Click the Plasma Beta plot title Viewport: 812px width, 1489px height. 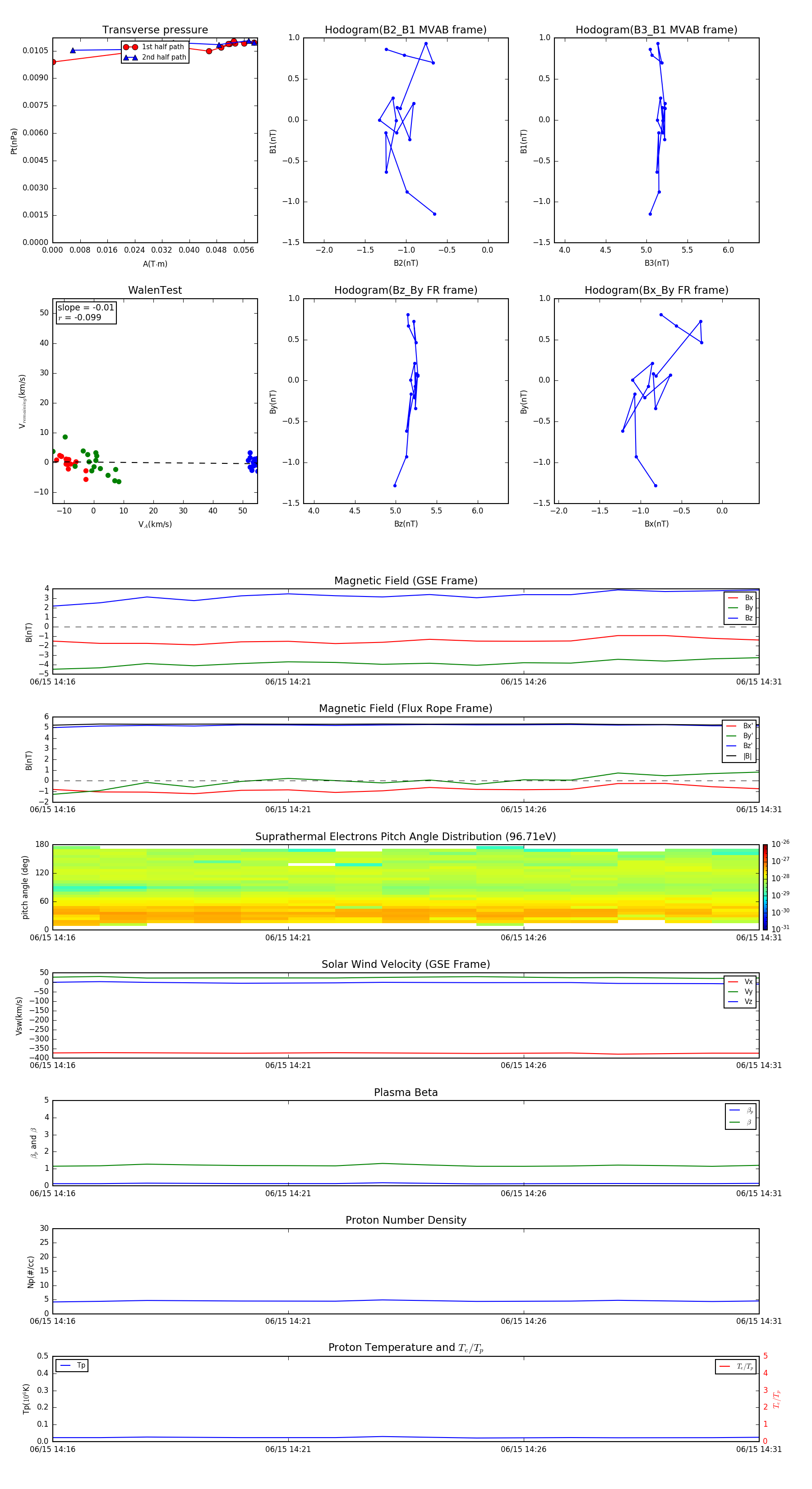click(406, 1093)
